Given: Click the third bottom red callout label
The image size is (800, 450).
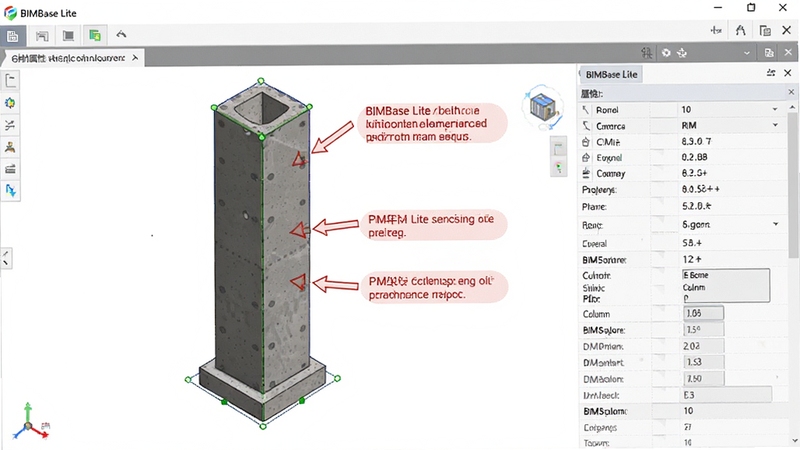Looking at the screenshot, I should 437,287.
